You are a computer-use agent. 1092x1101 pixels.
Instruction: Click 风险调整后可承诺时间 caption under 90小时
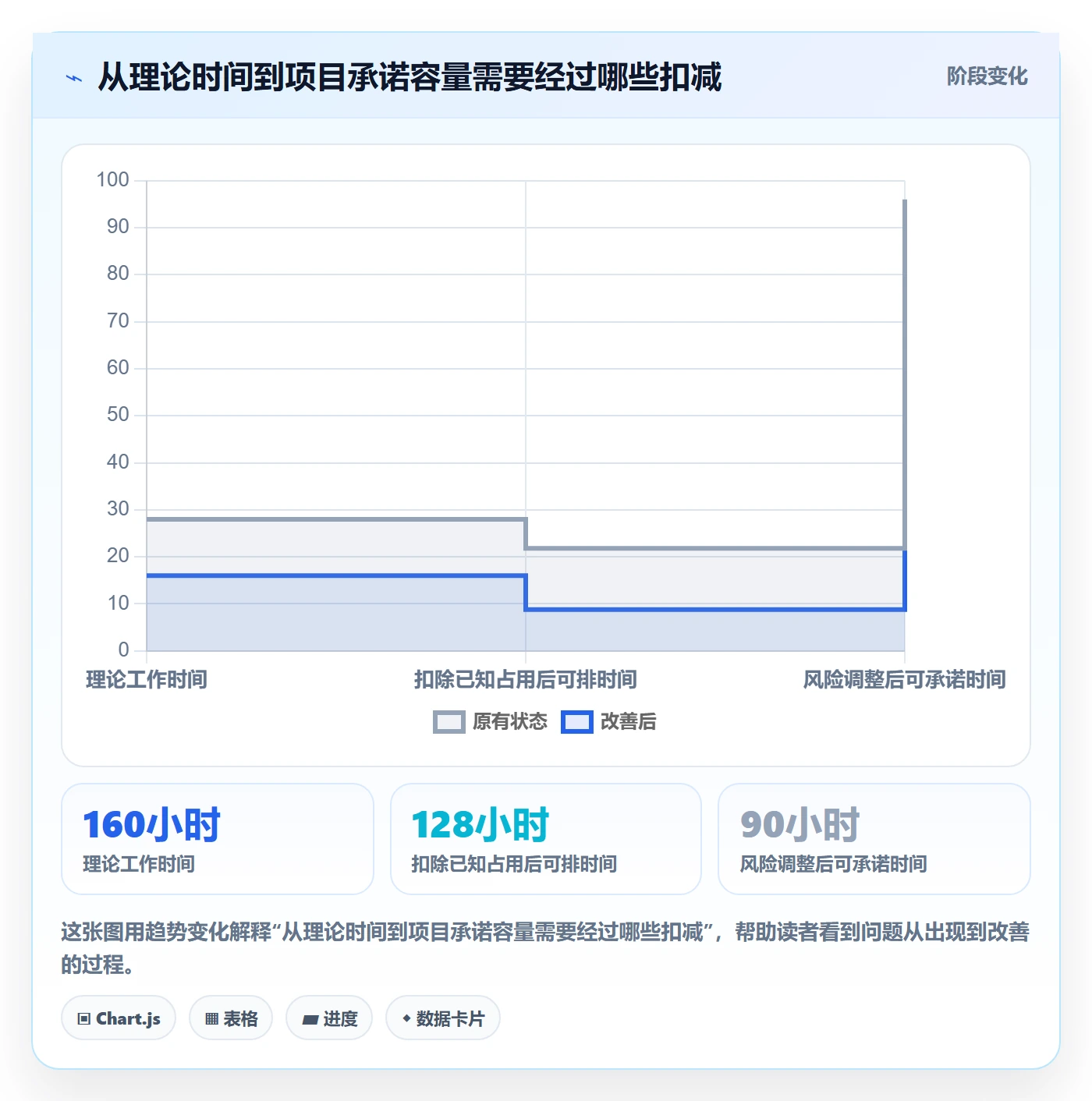point(833,864)
